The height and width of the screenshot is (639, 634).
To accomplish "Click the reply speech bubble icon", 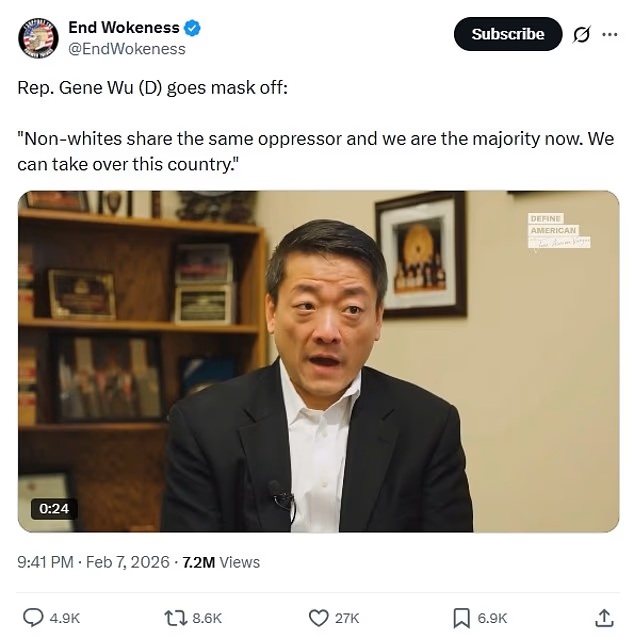I will (x=33, y=618).
